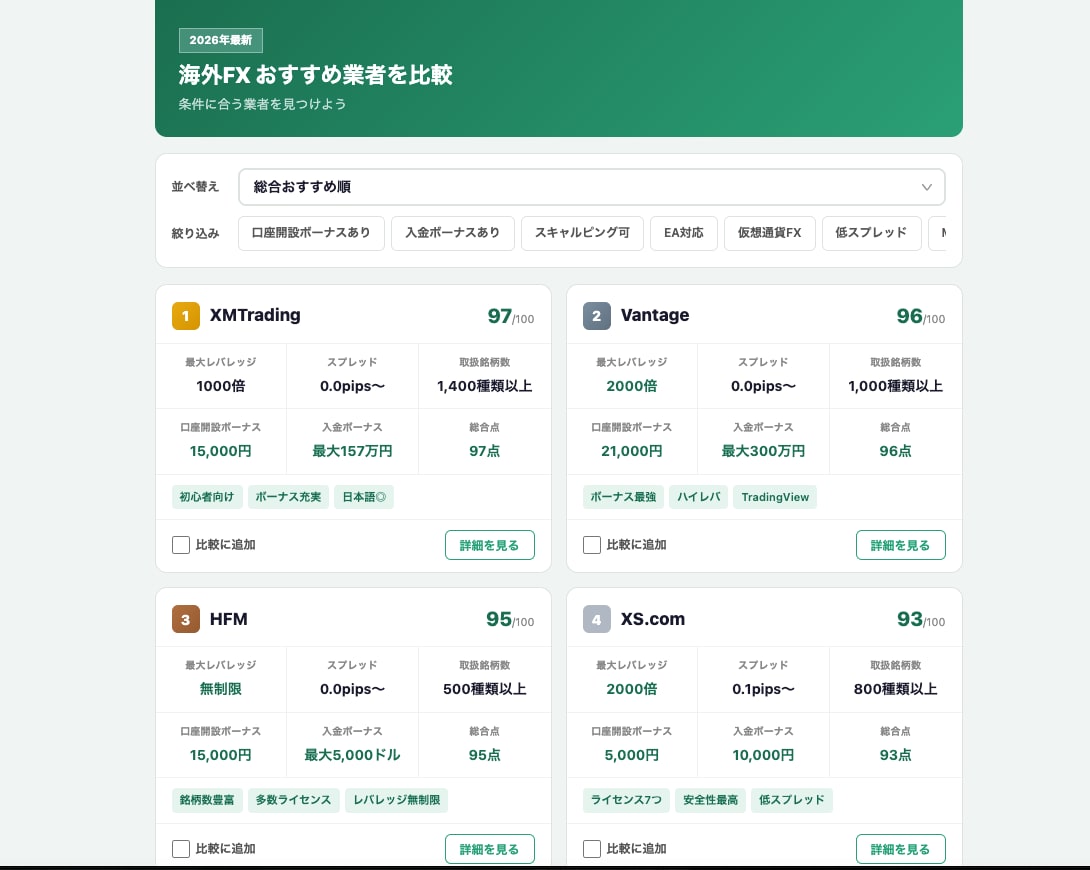1090x870 pixels.
Task: Click the 多数ライセンス tag
Action: click(293, 800)
